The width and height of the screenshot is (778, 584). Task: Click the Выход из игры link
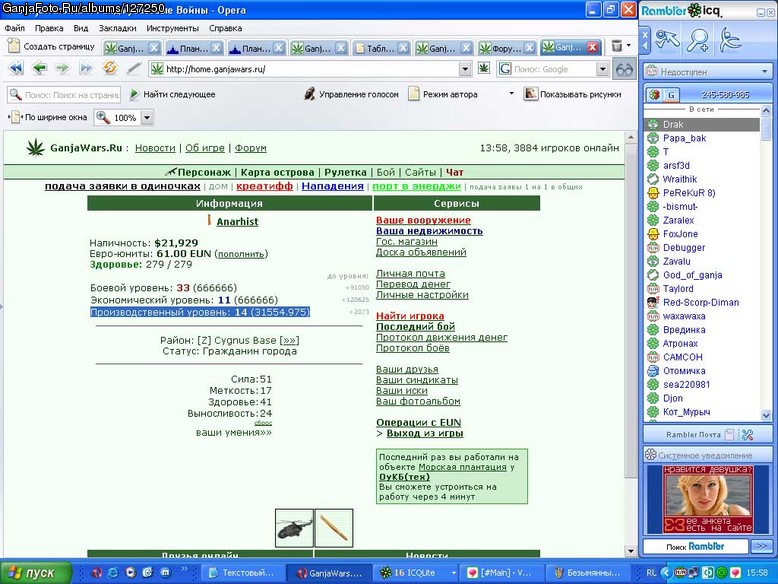pyautogui.click(x=425, y=433)
